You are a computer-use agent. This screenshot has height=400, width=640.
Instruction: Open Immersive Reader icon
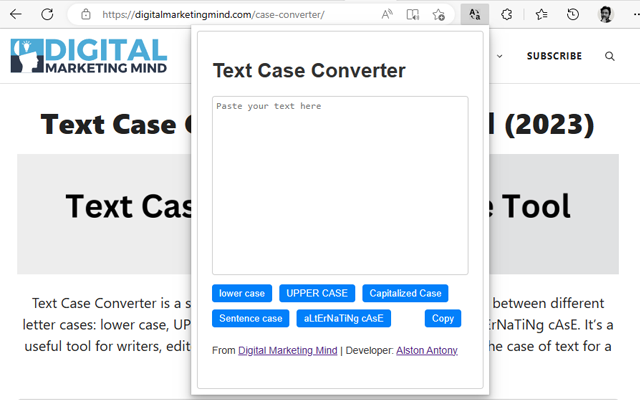pyautogui.click(x=413, y=15)
